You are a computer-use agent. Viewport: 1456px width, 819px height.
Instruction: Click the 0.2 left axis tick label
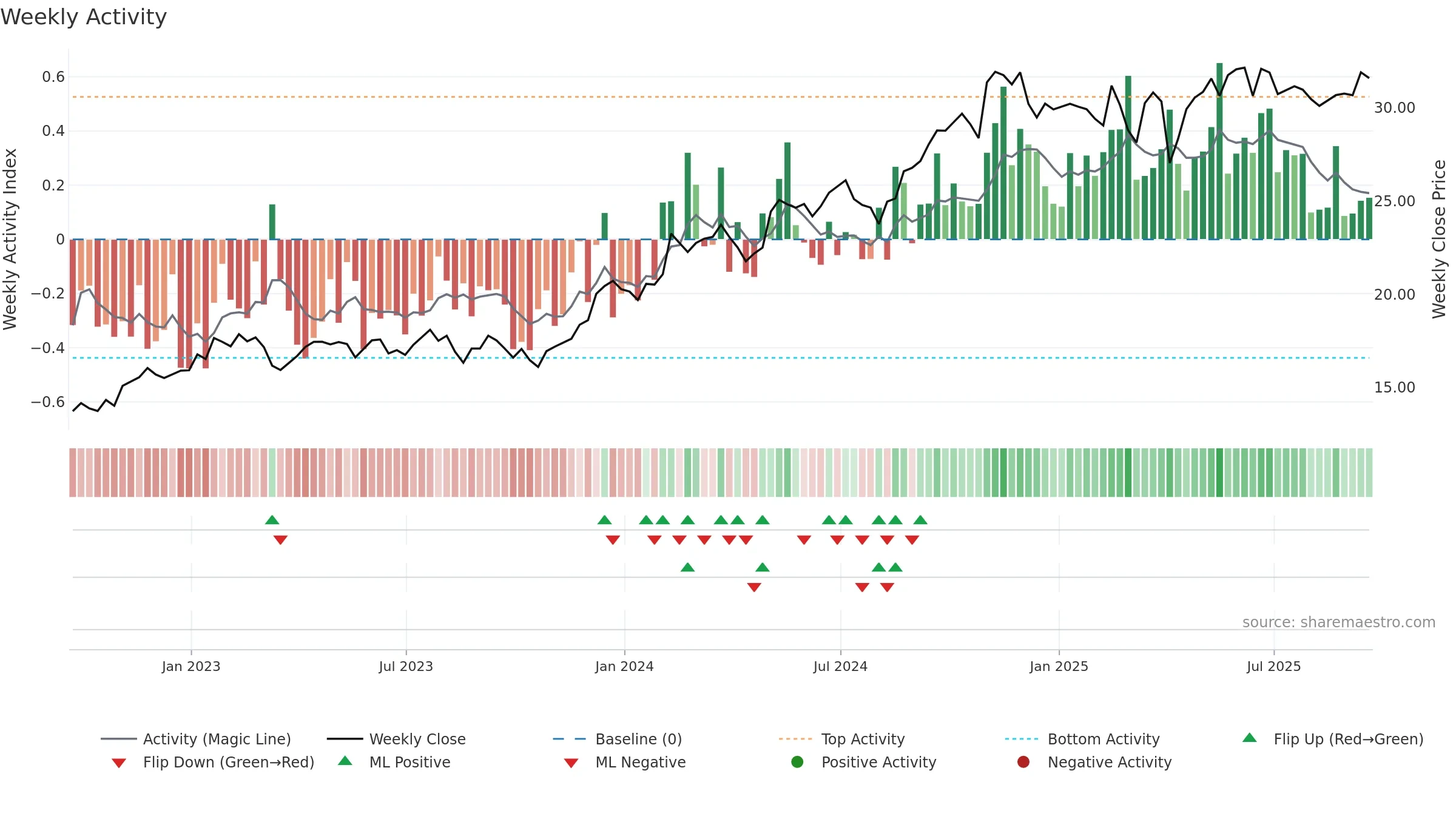point(53,185)
